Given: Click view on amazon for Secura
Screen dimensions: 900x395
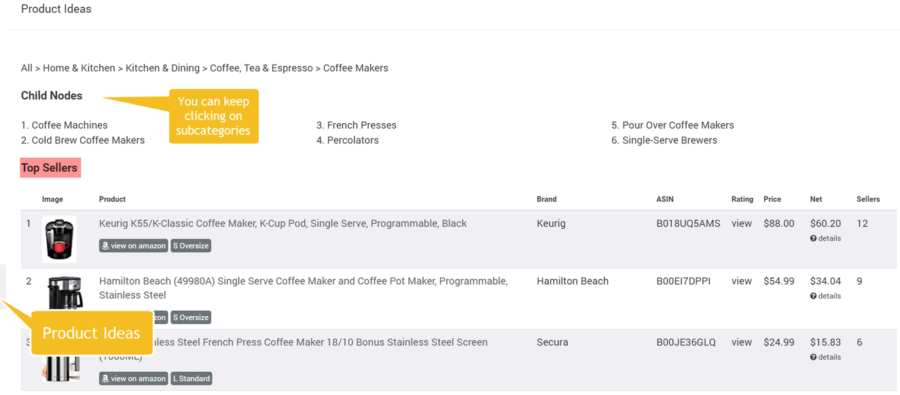Looking at the screenshot, I should (x=134, y=378).
